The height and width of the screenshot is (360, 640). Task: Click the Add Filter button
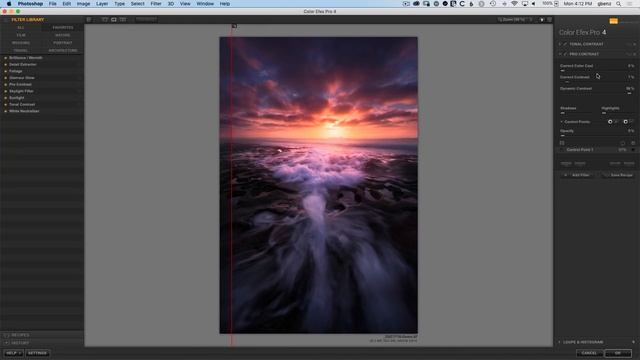(x=578, y=175)
